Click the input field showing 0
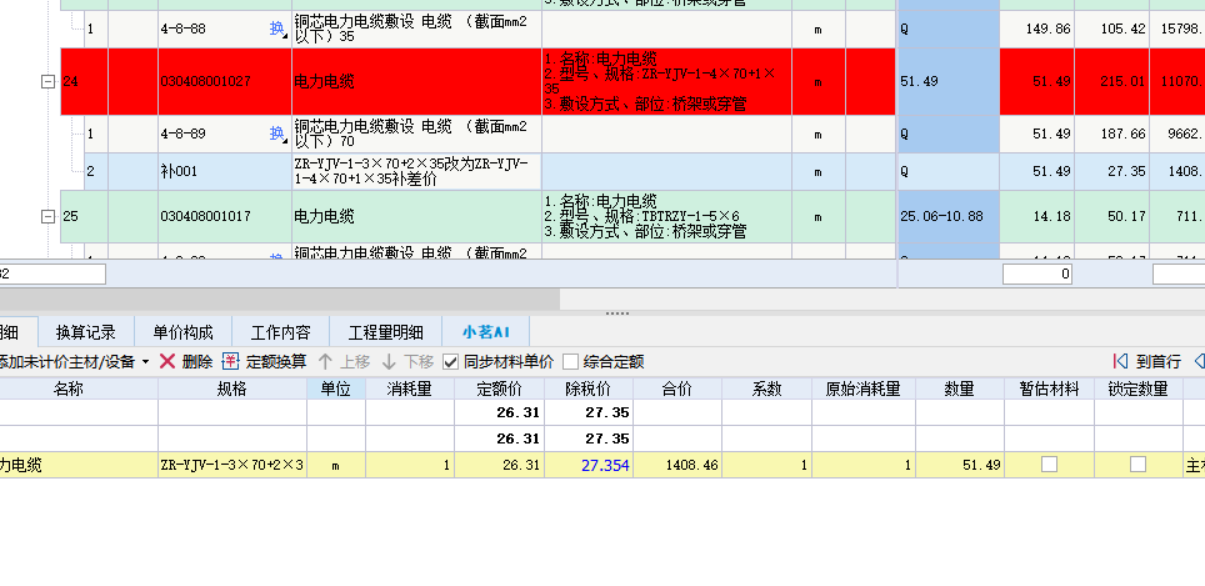The width and height of the screenshot is (1205, 586). tap(1037, 274)
